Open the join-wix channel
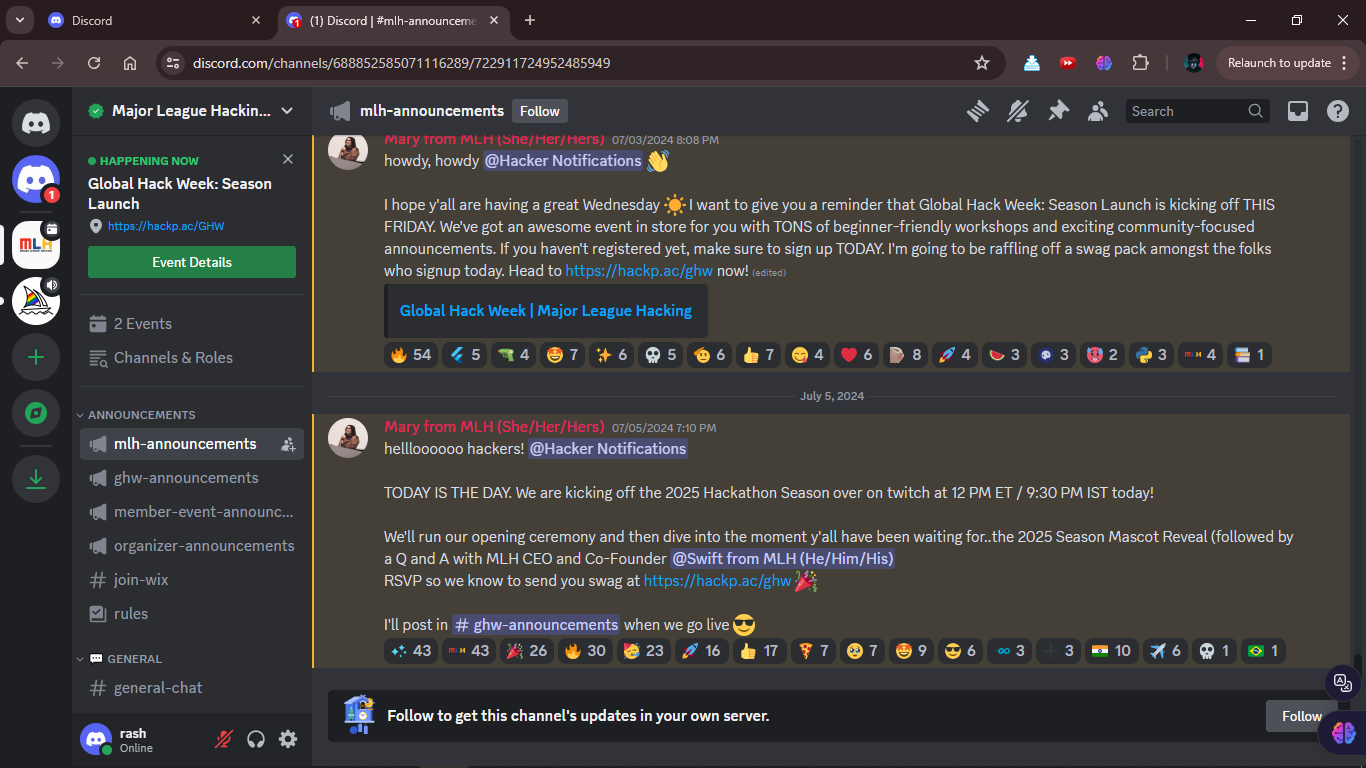The height and width of the screenshot is (768, 1366). [x=192, y=580]
